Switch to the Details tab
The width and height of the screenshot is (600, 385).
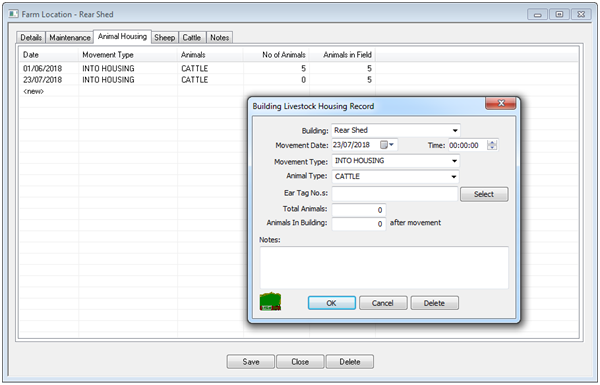31,38
